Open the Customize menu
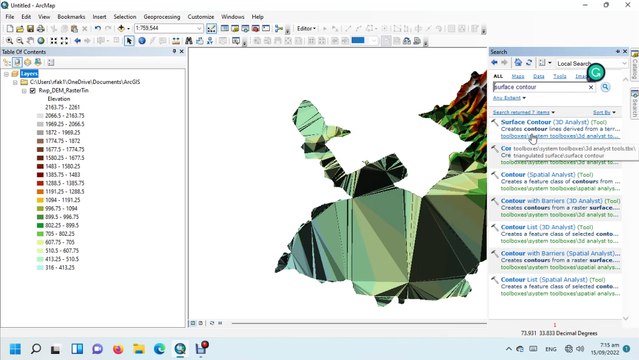Screen dimensions: 639x360 [201, 17]
